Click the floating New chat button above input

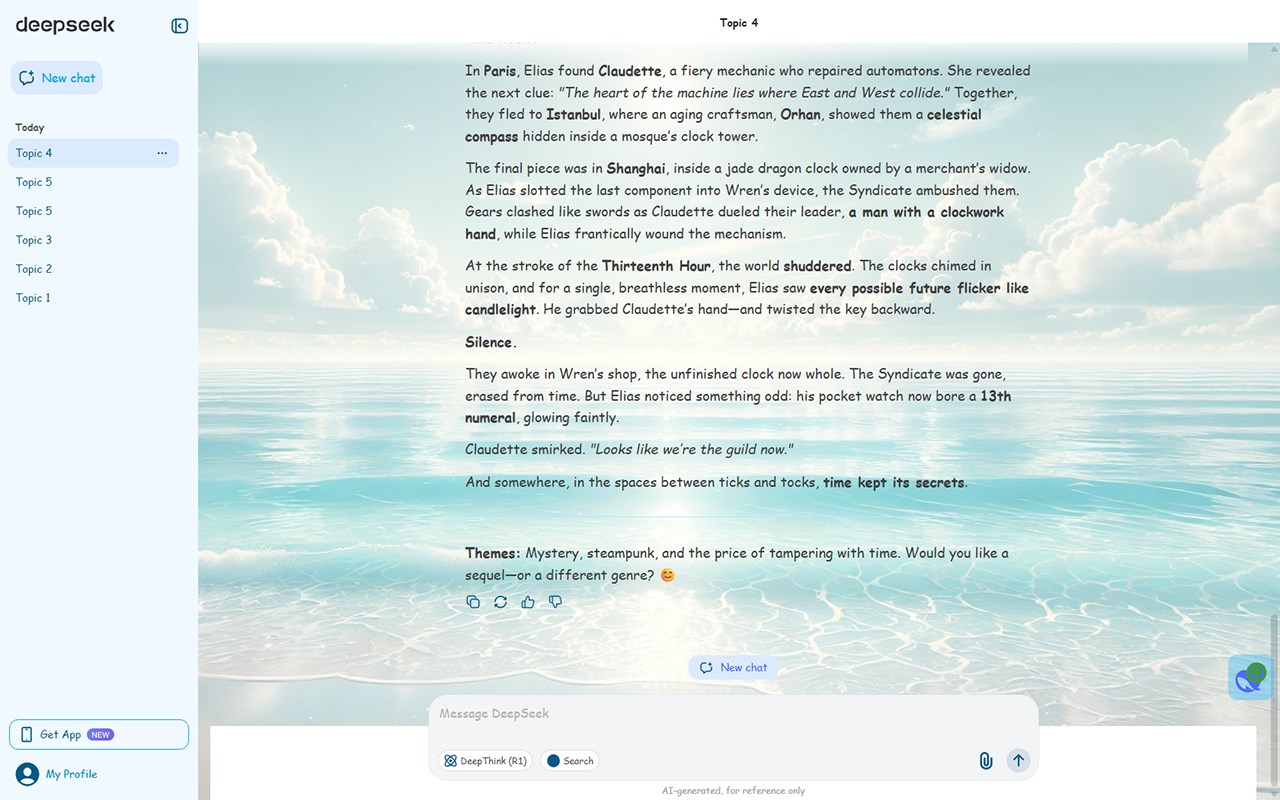click(733, 667)
